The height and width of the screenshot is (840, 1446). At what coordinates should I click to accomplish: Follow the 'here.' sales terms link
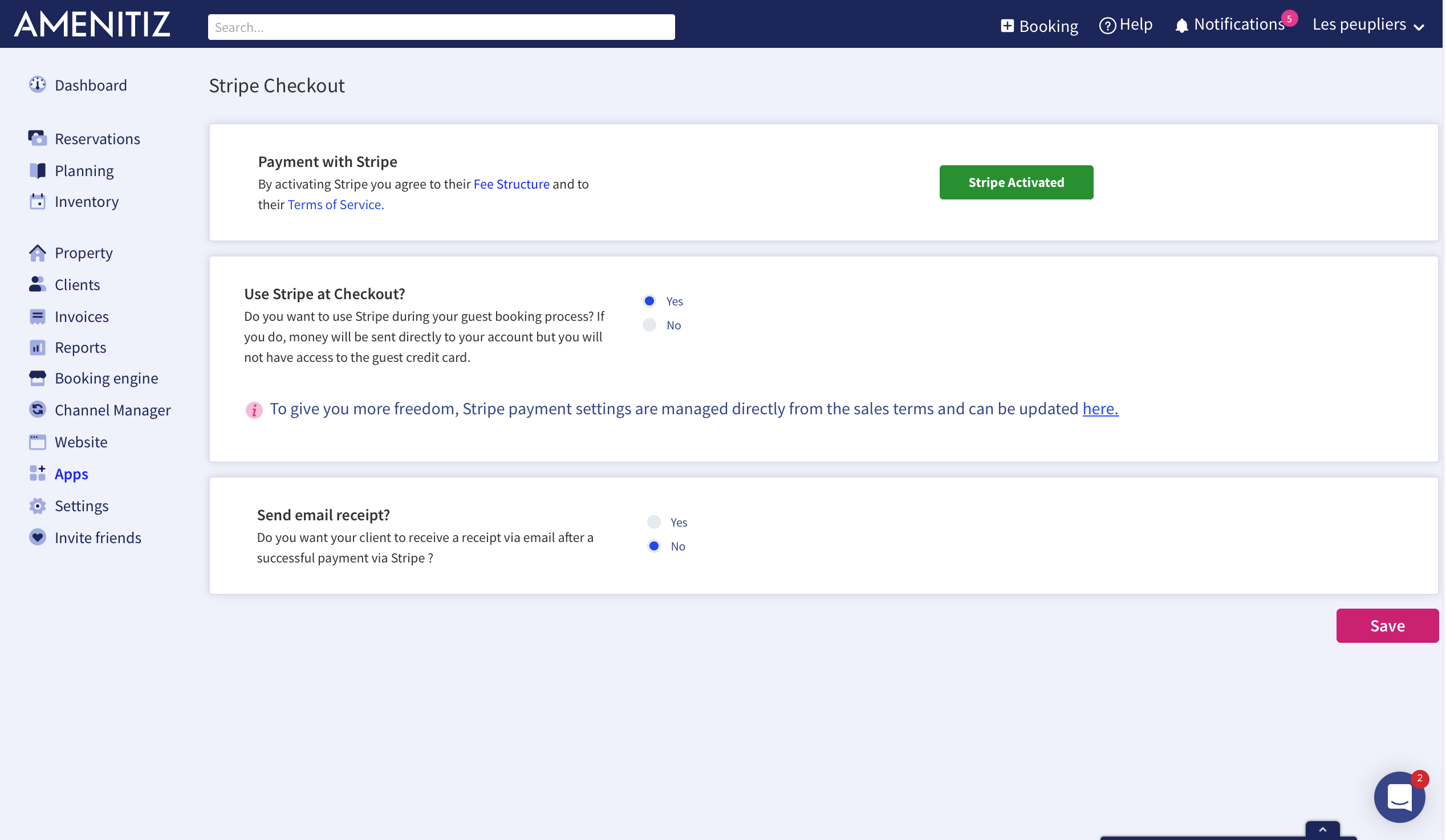click(1100, 408)
